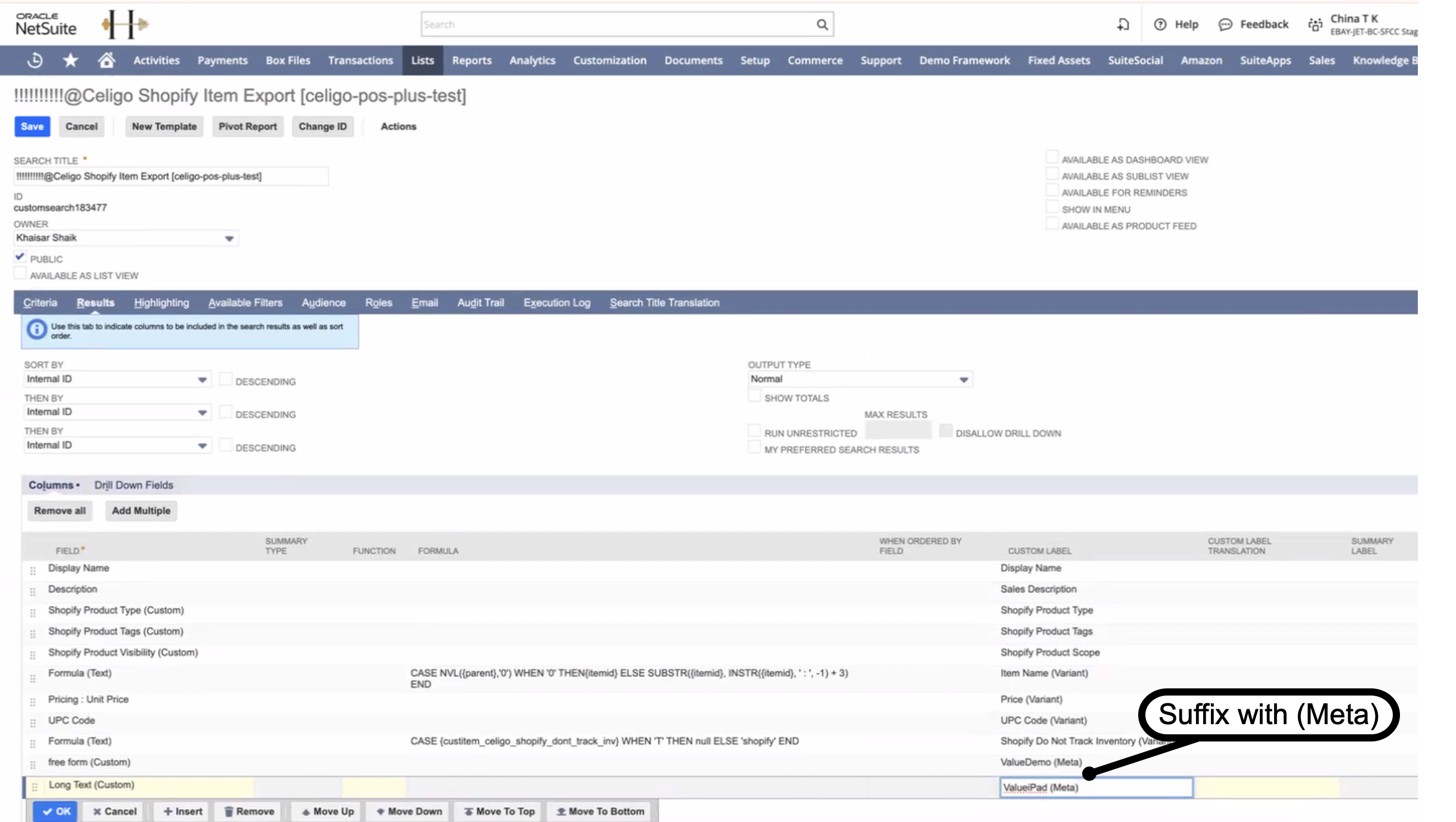Toggle the Public checkbox

coord(20,257)
